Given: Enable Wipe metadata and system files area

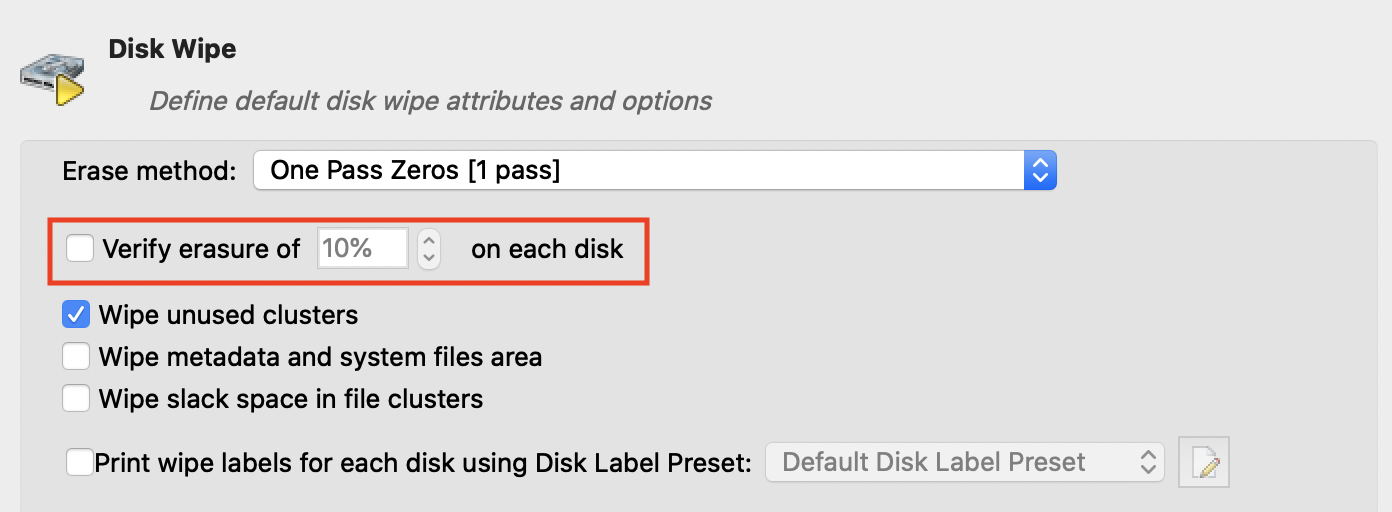Looking at the screenshot, I should [x=76, y=357].
